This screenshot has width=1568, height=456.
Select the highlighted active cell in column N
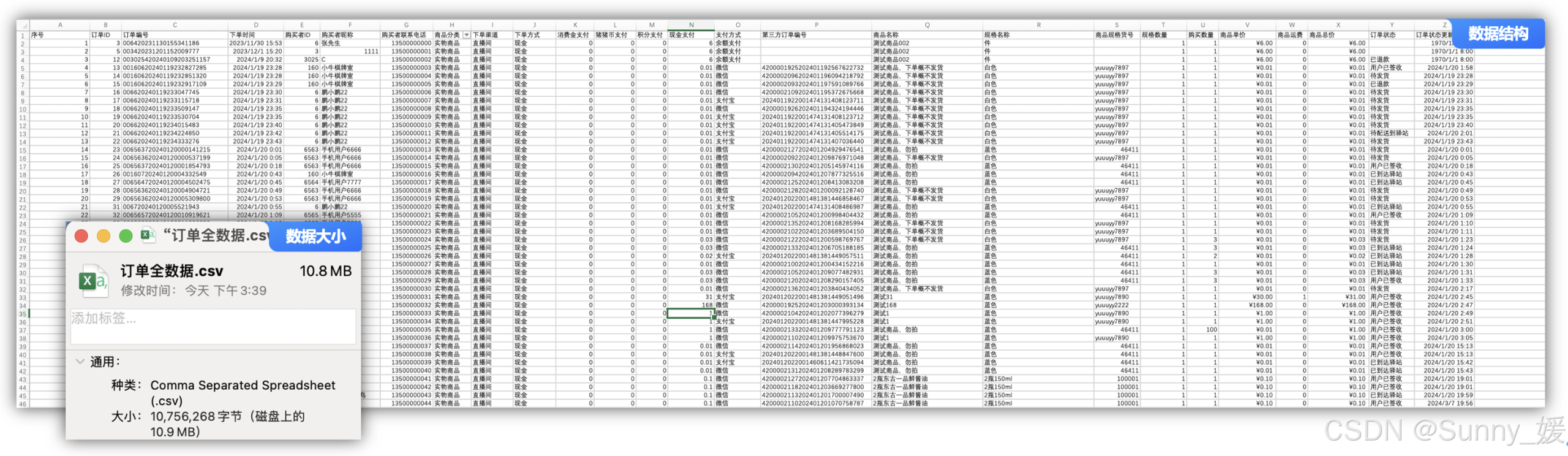[690, 313]
